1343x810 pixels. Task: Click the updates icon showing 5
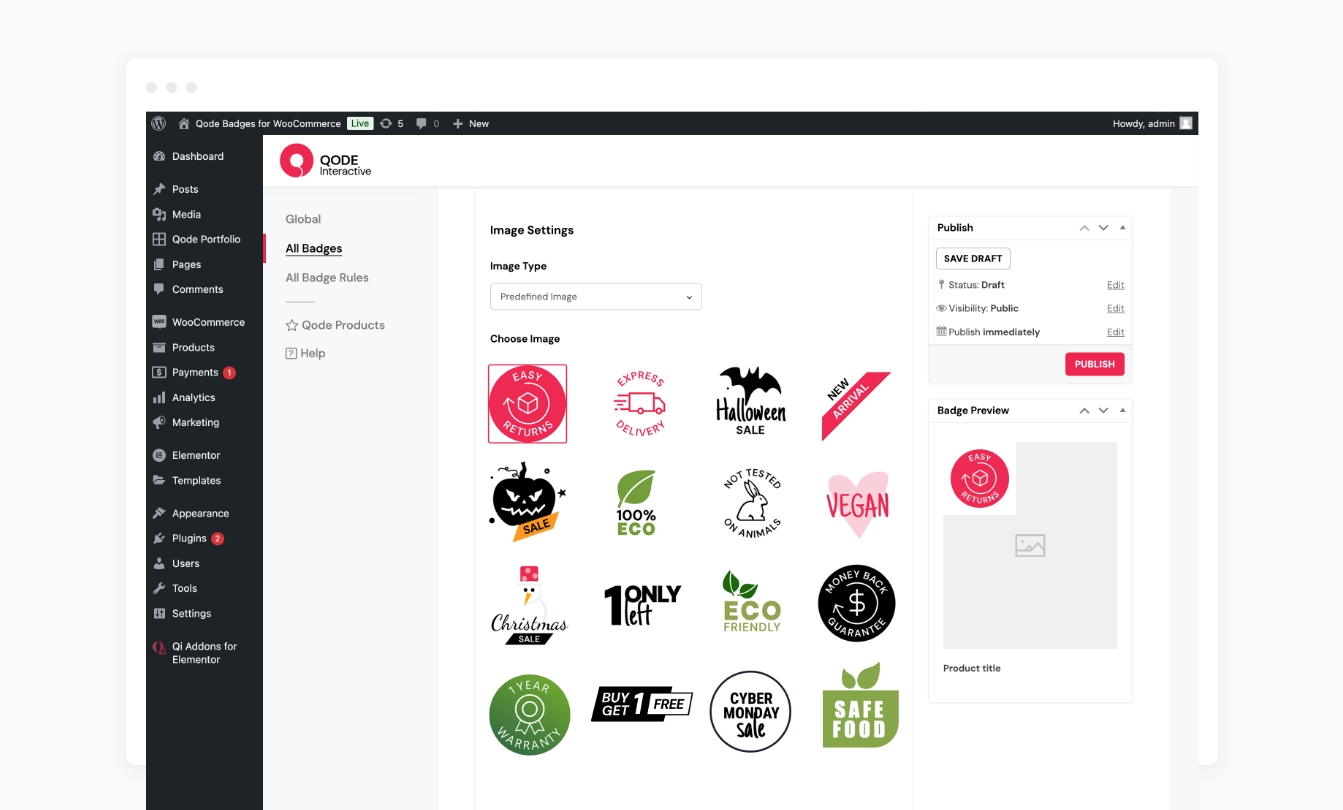click(392, 124)
